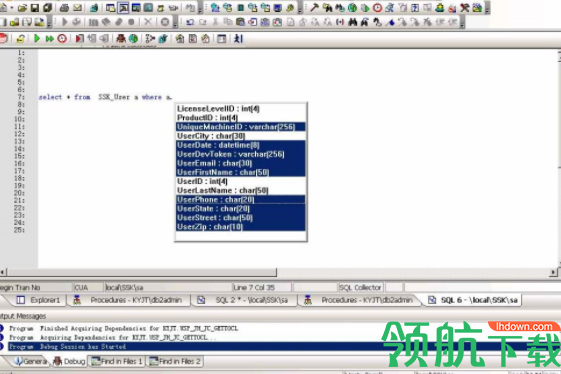Click the green globe icon beside the bug

[133, 38]
